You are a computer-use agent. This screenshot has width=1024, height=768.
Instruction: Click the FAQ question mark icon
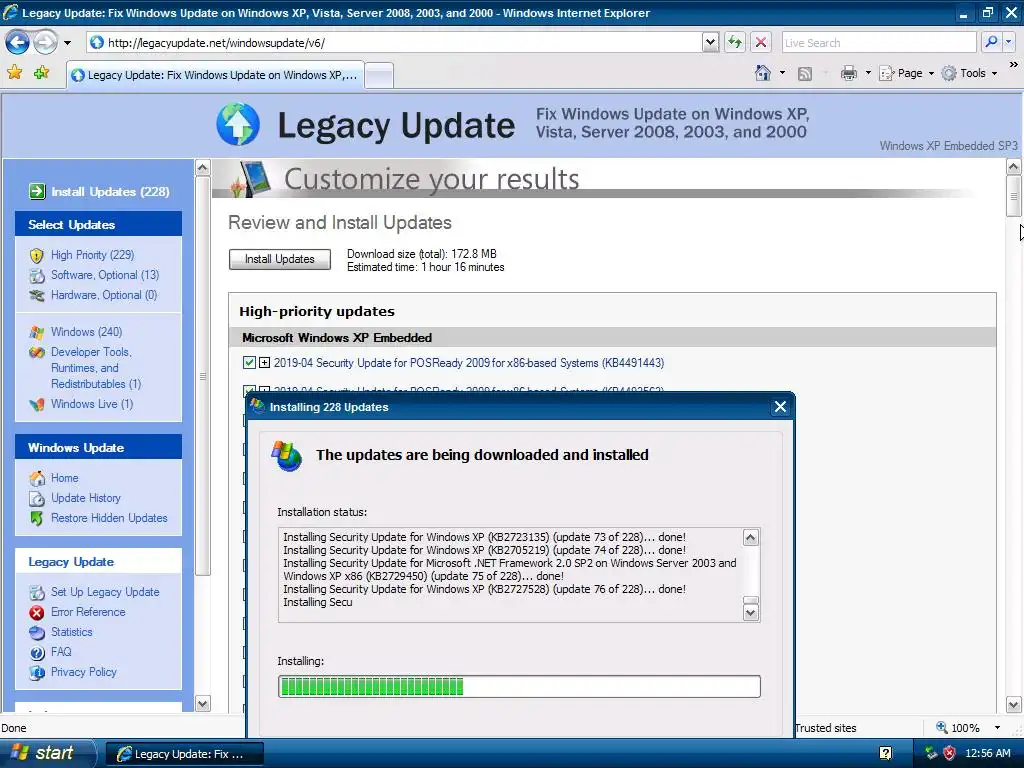(37, 652)
